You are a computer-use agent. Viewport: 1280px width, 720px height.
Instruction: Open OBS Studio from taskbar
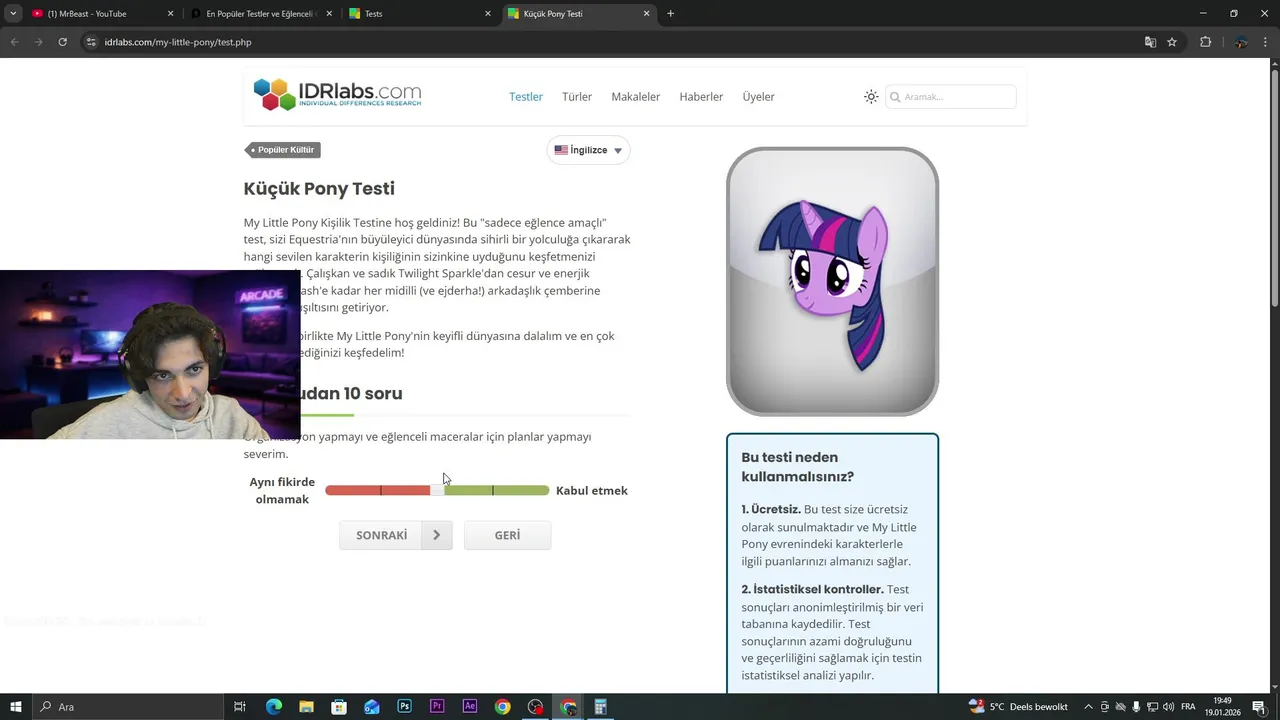[535, 707]
